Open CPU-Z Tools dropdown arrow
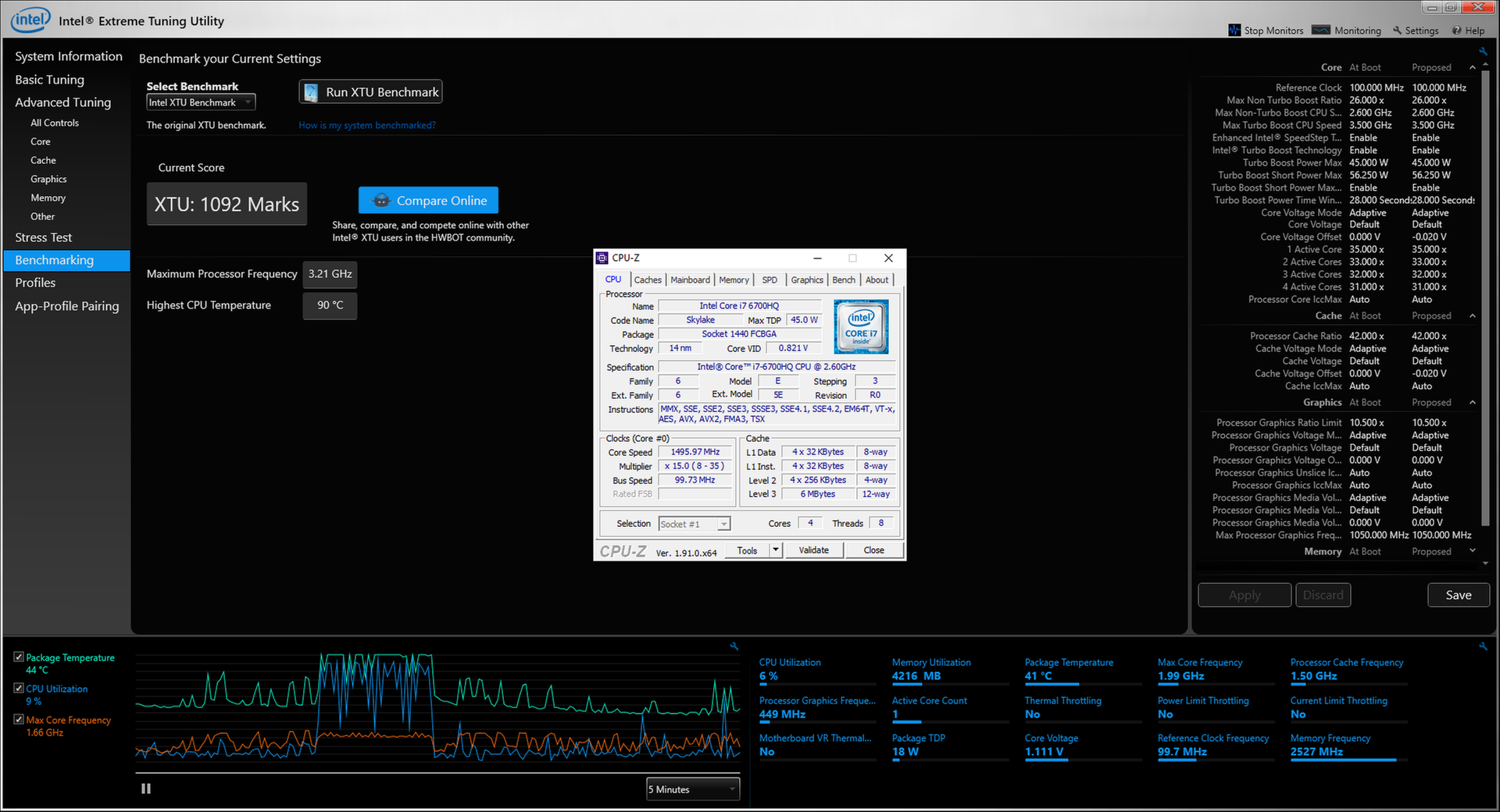1500x812 pixels. click(775, 550)
